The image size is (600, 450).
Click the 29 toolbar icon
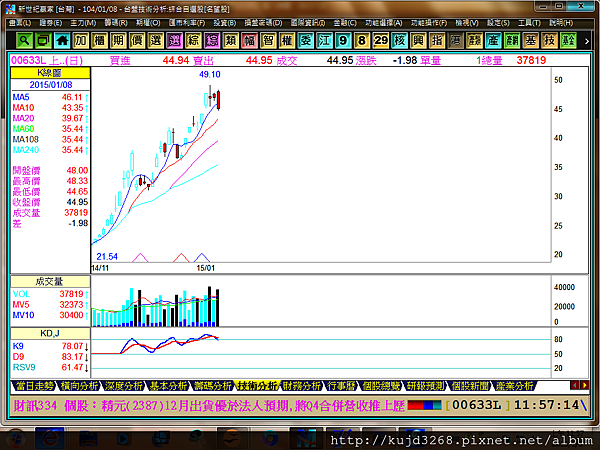coord(380,41)
